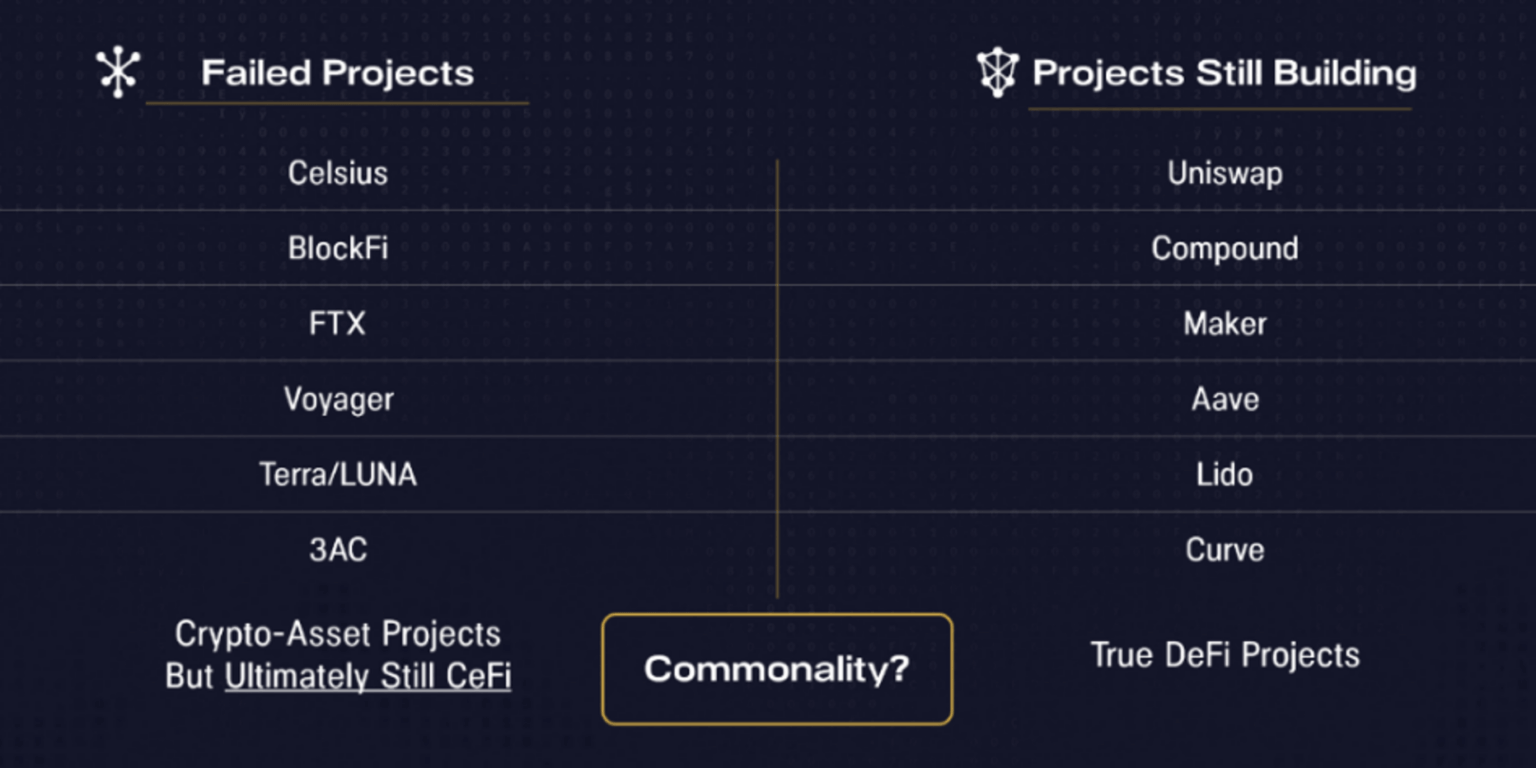
Task: Click the snowflake node icon beside Failed Projects
Action: point(118,72)
